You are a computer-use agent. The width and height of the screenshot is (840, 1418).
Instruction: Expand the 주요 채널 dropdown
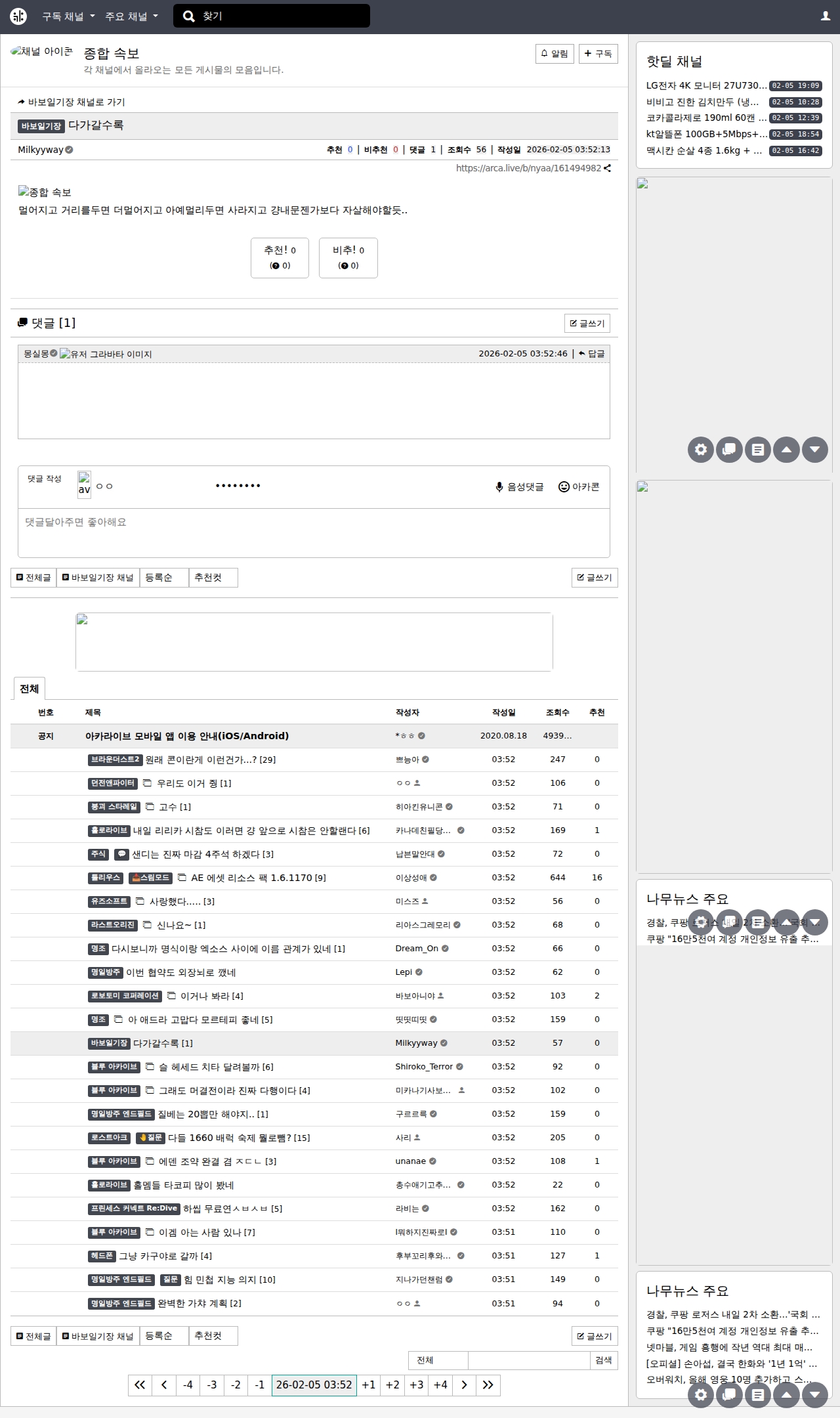click(x=131, y=16)
